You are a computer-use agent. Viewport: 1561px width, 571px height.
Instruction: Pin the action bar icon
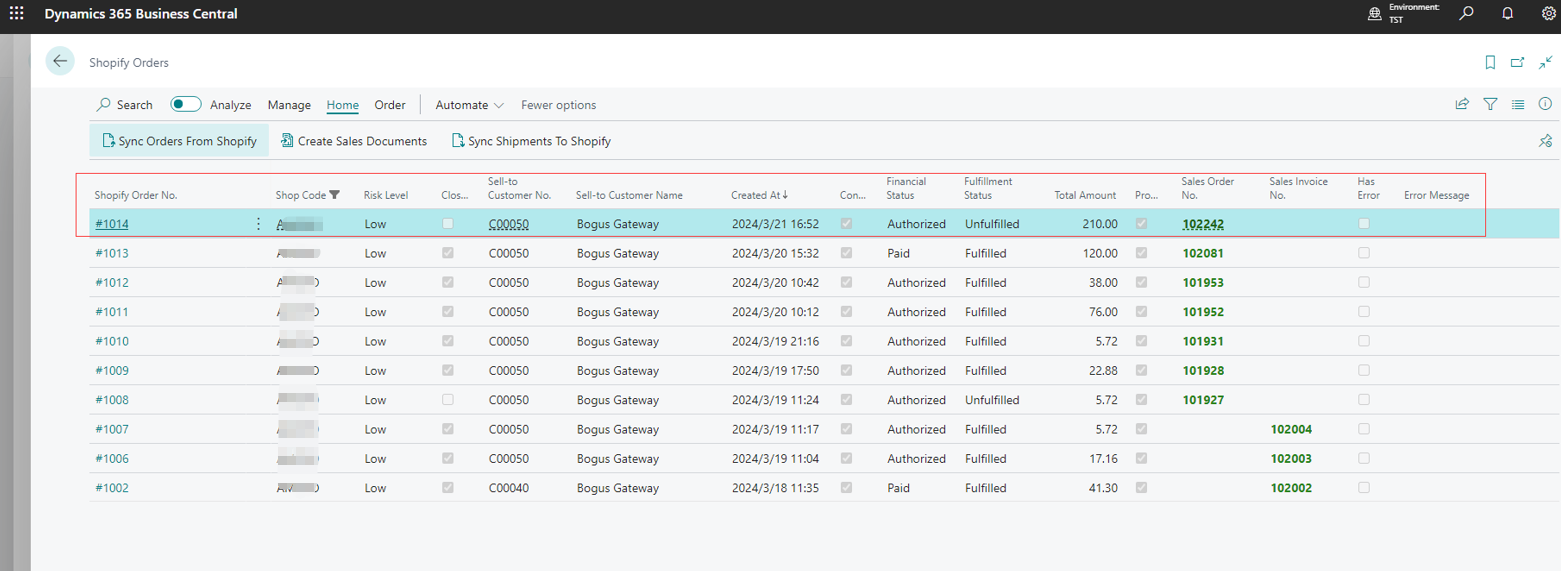click(x=1545, y=141)
